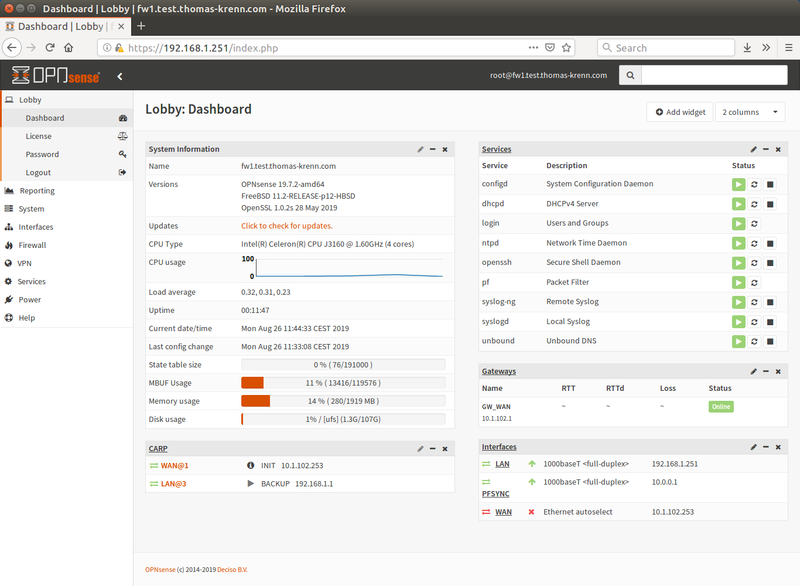Expand the System menu
The height and width of the screenshot is (586, 800).
pos(66,209)
